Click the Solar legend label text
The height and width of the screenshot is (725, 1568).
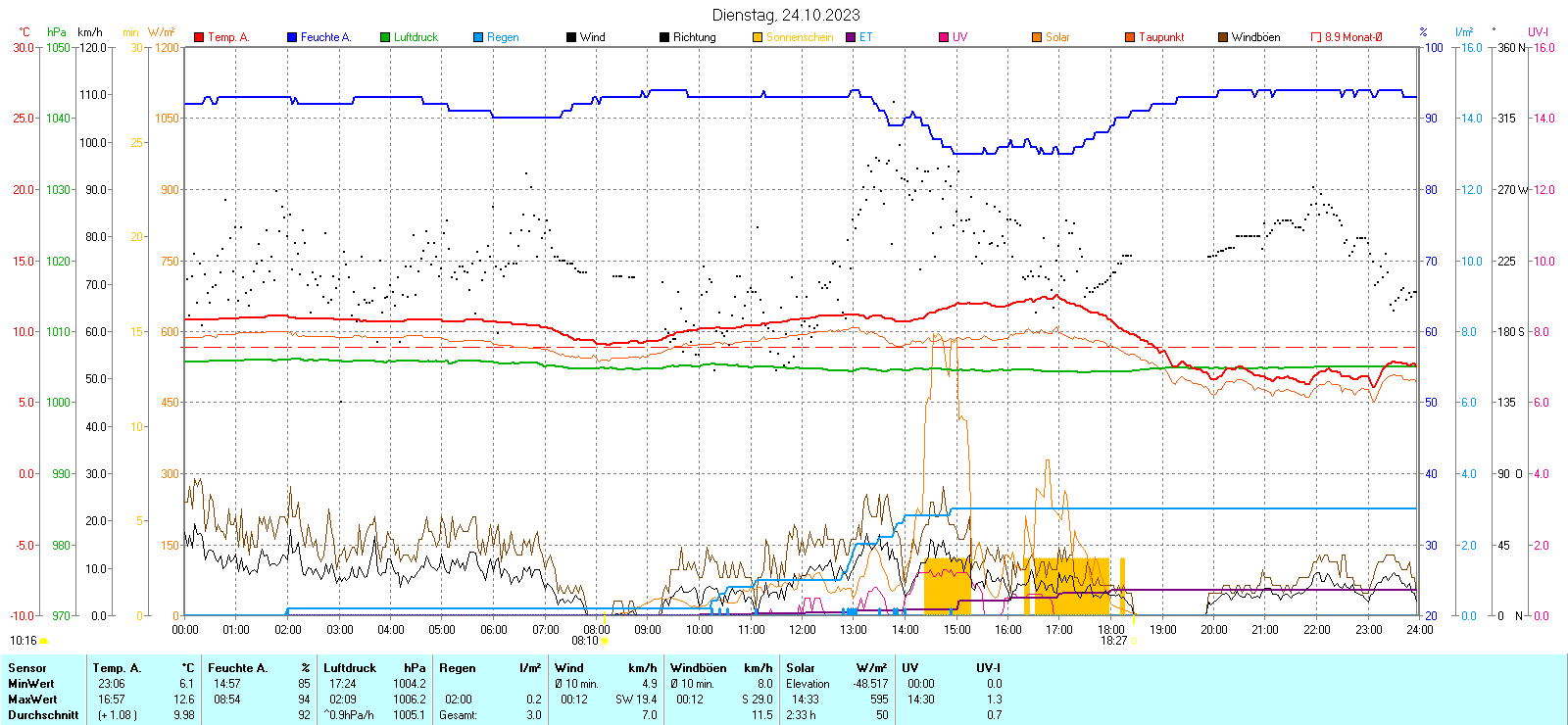[x=1057, y=37]
